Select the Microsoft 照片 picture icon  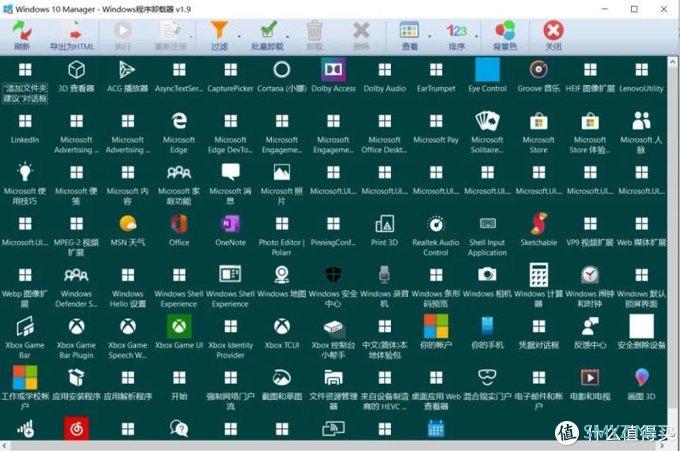tap(282, 172)
